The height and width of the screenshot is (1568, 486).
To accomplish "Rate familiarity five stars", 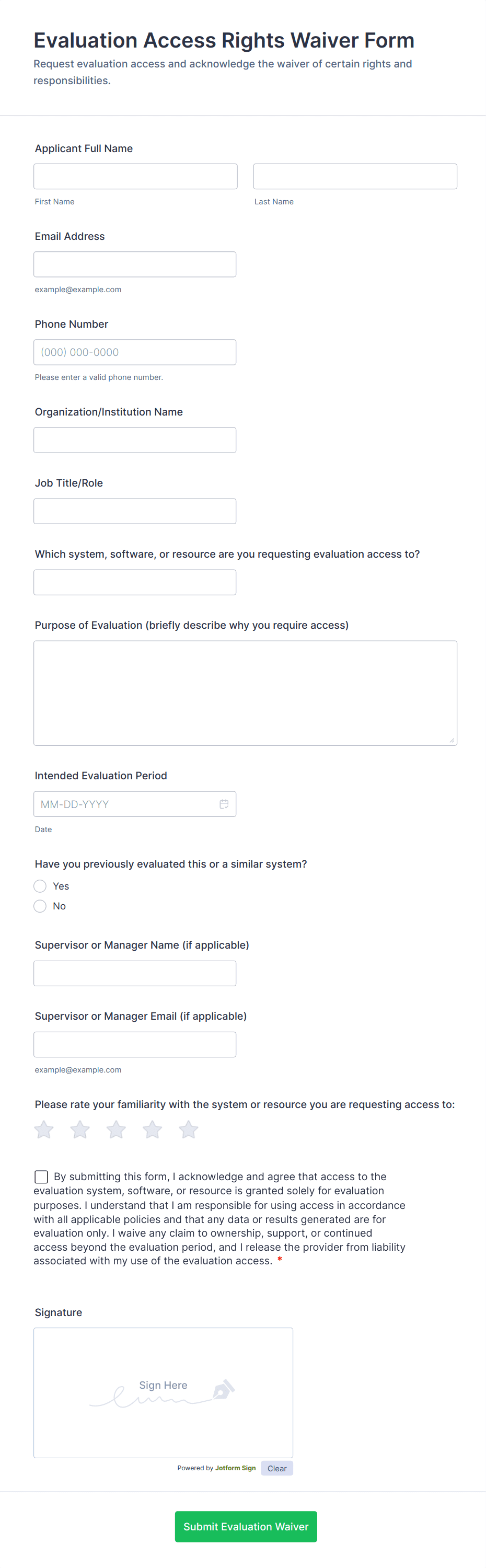I will click(x=189, y=1129).
